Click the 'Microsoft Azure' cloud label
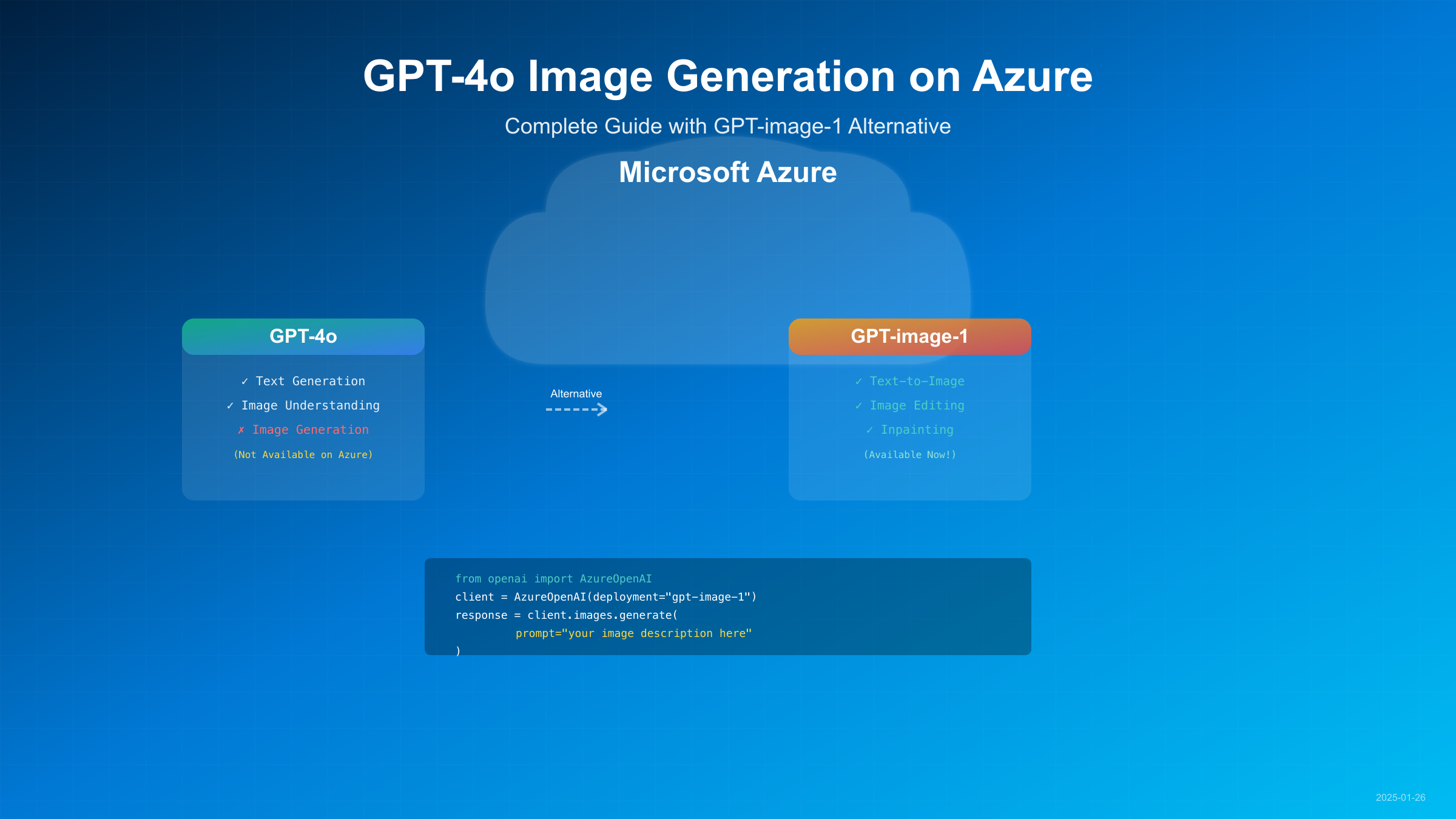 728,172
